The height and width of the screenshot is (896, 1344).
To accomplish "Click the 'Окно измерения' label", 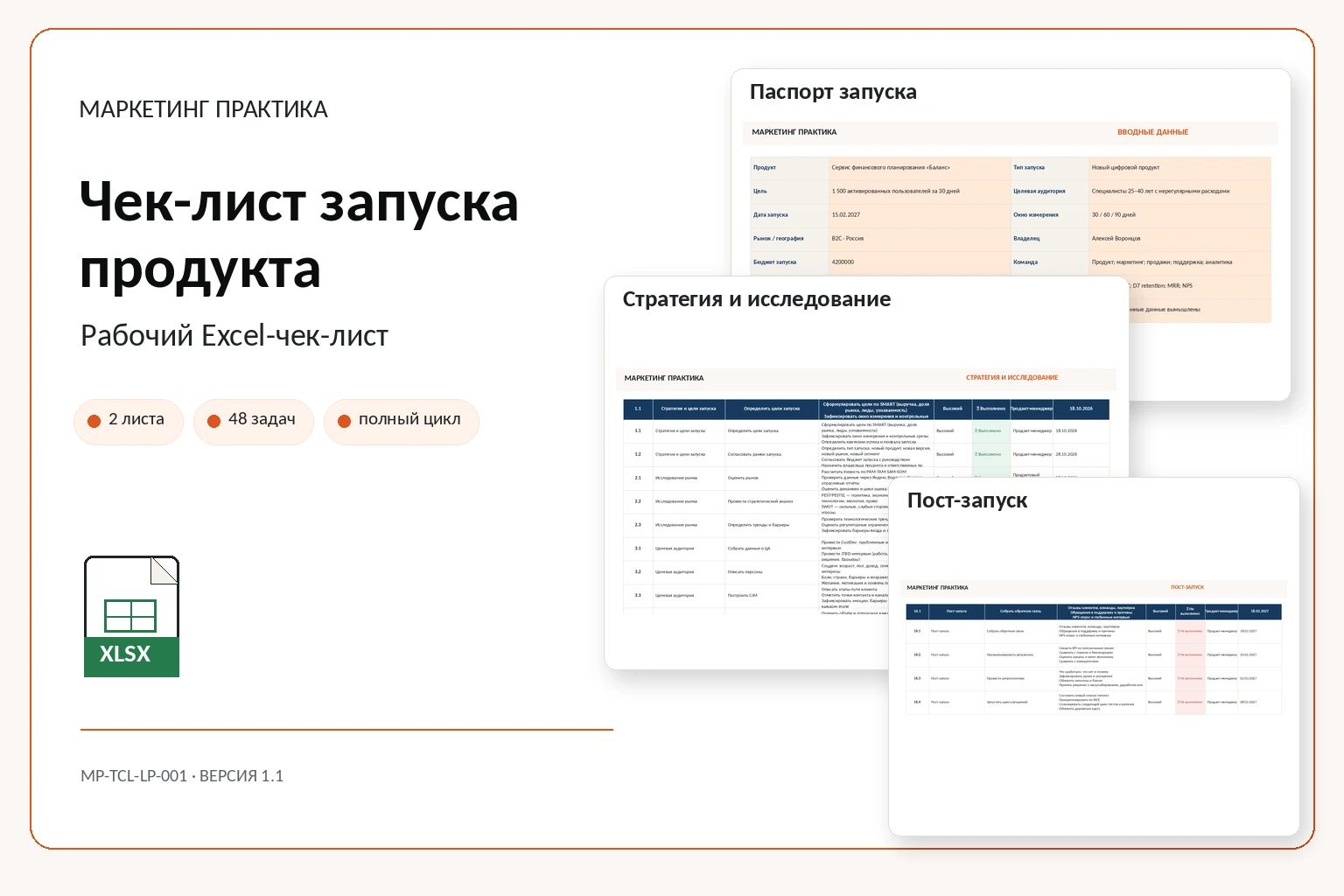I will pos(1036,214).
